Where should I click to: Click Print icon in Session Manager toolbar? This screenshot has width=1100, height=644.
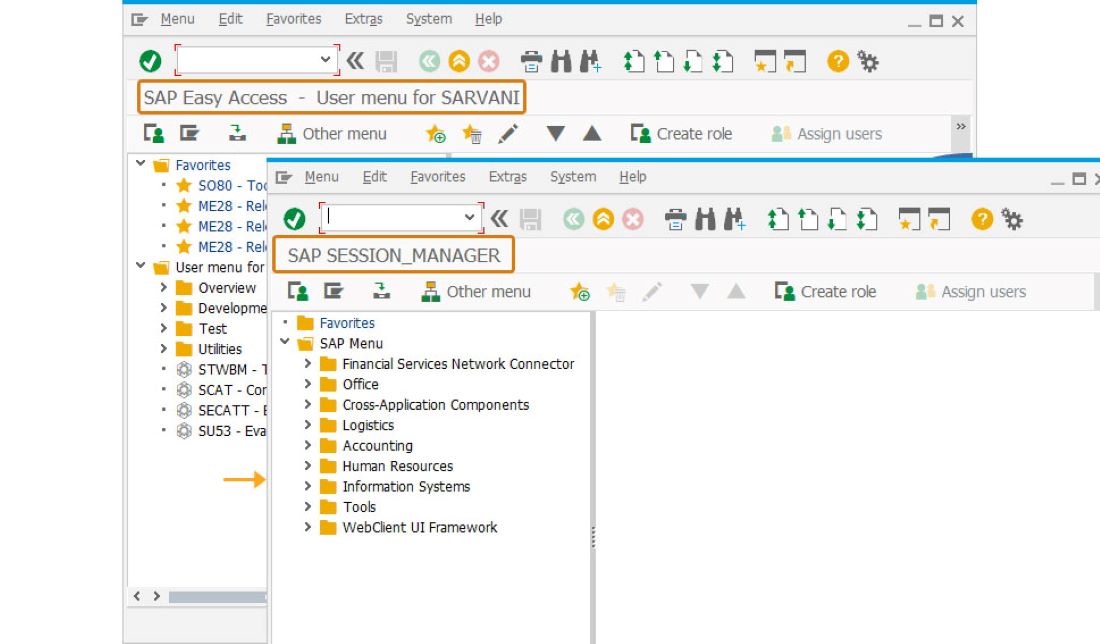676,220
